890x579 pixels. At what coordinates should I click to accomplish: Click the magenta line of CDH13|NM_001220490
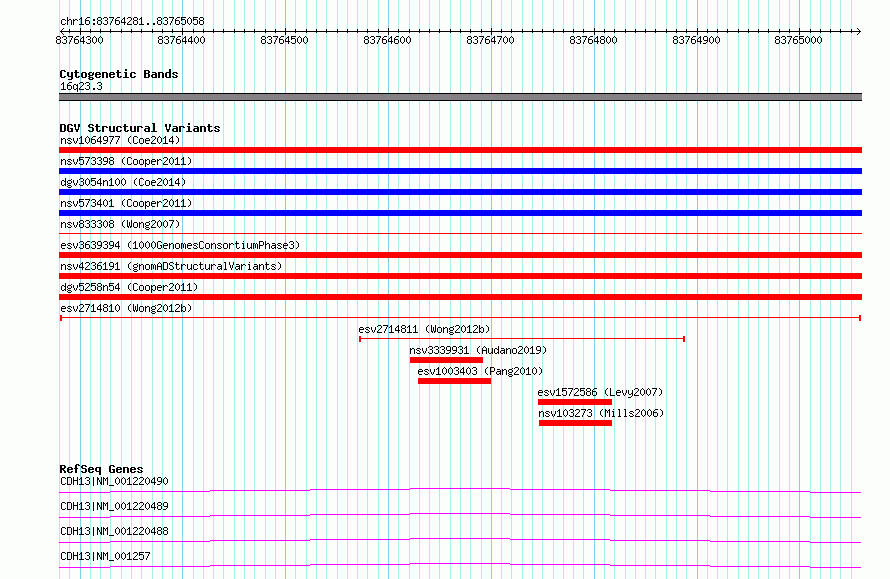pyautogui.click(x=460, y=490)
